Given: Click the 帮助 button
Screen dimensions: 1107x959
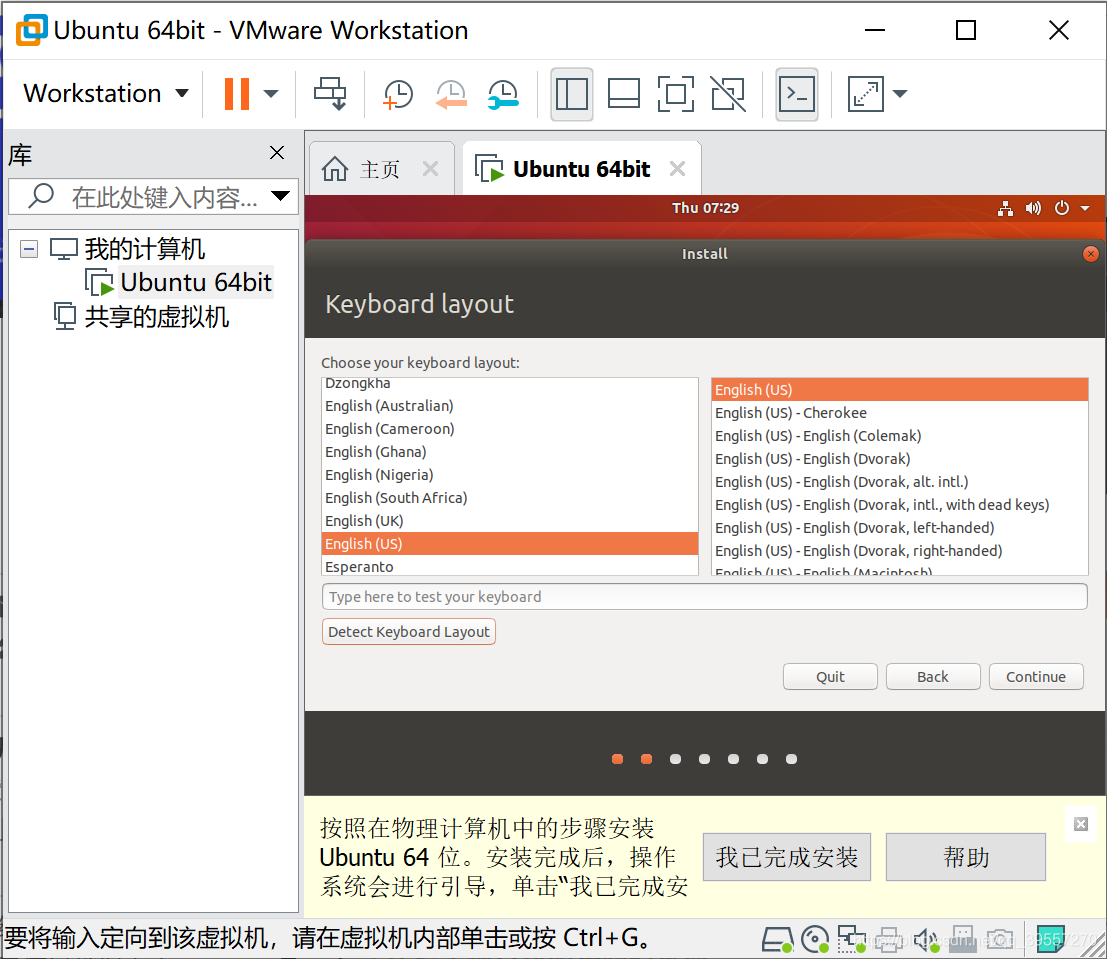Looking at the screenshot, I should pos(966,857).
